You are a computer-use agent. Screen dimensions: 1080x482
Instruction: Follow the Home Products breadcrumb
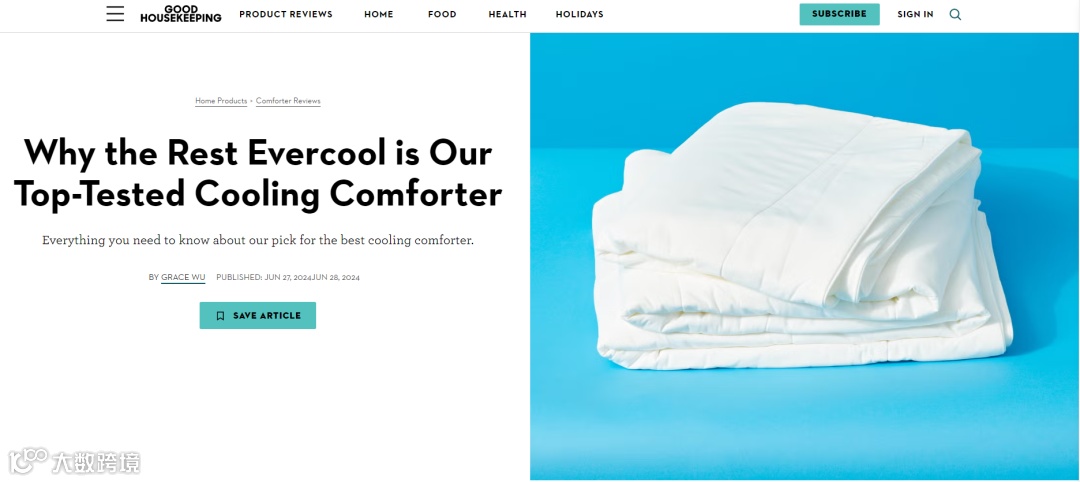pyautogui.click(x=221, y=101)
